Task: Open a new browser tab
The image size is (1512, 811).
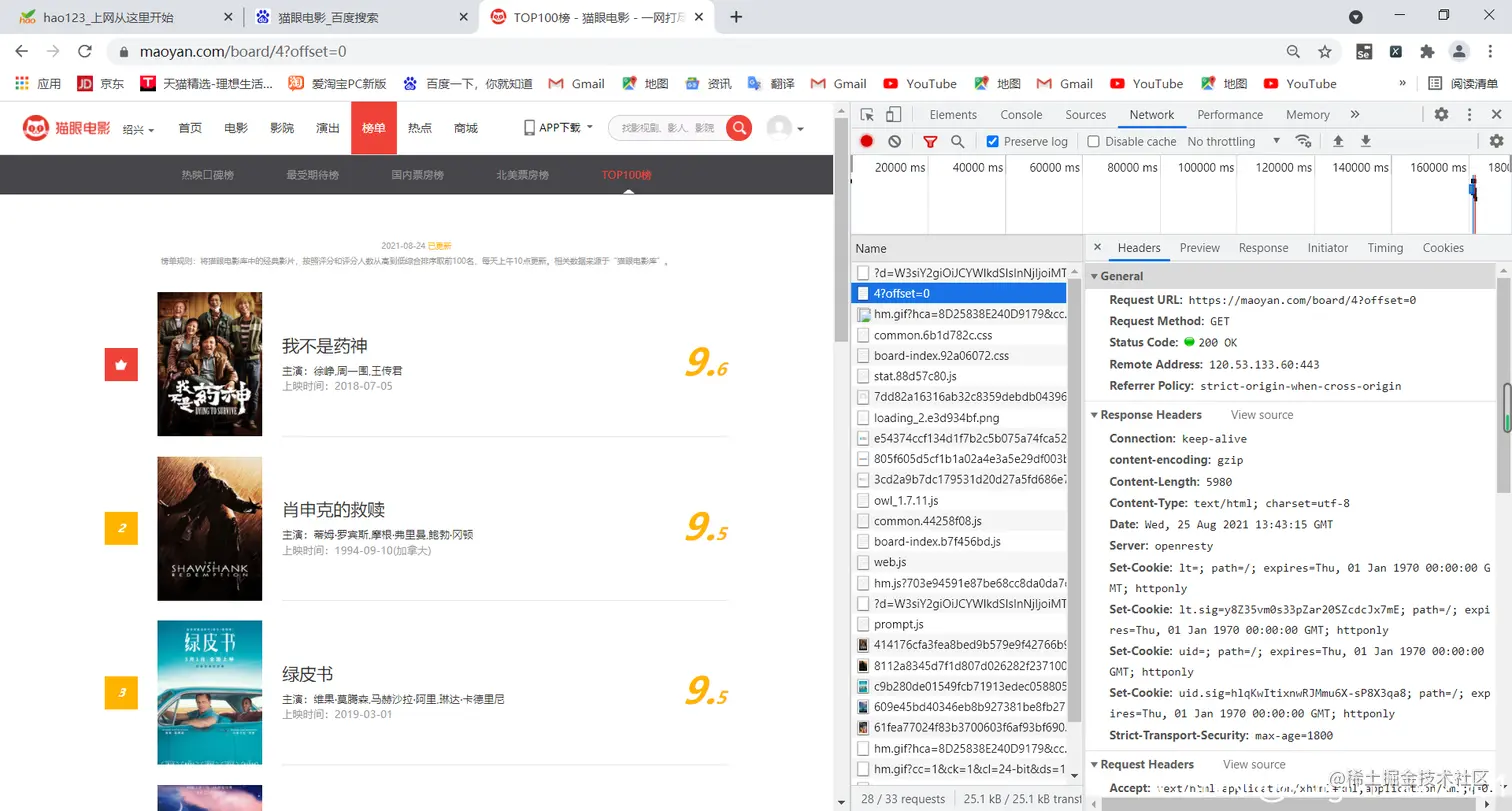Action: [736, 17]
